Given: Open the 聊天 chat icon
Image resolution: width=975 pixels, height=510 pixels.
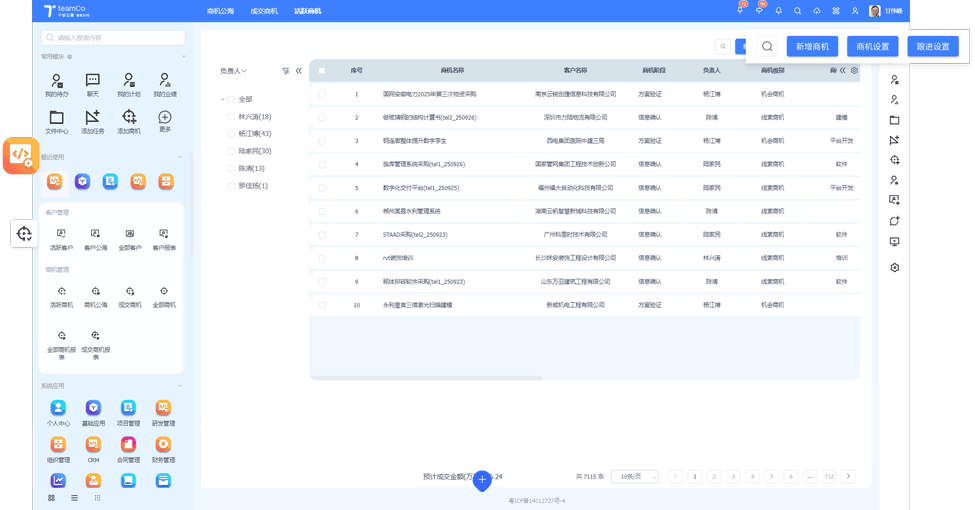Looking at the screenshot, I should pos(93,81).
